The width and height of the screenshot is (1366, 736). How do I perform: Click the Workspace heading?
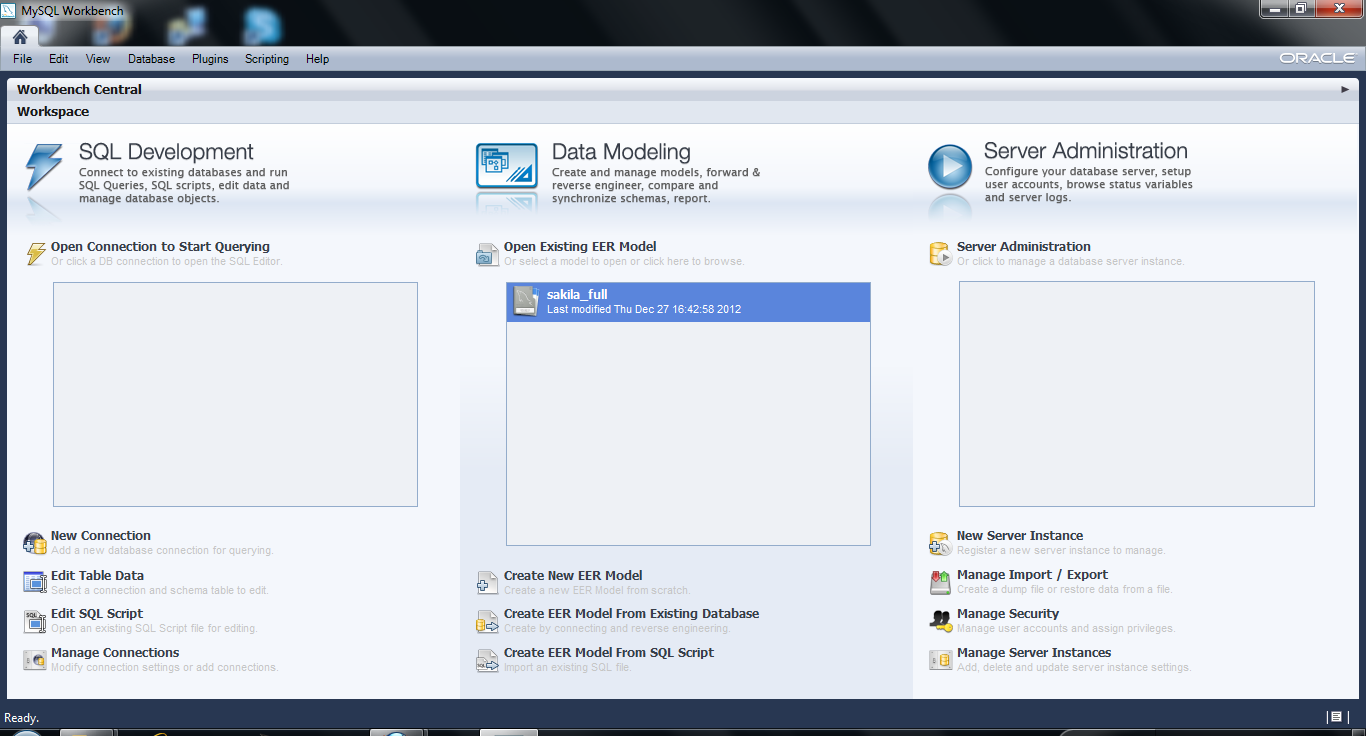[x=53, y=112]
